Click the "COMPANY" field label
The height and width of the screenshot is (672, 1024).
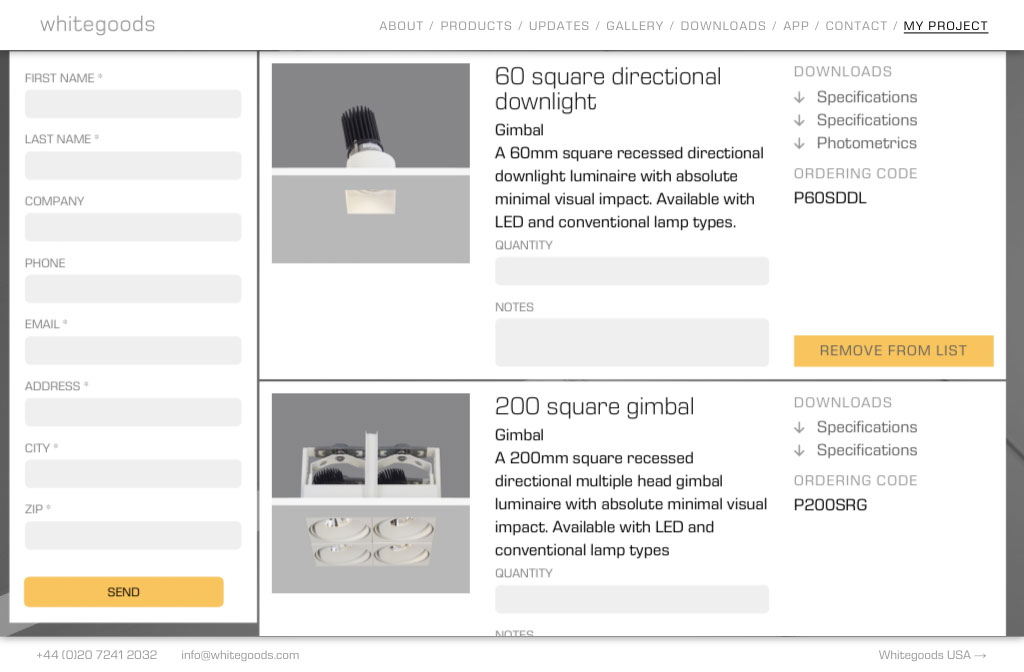(55, 201)
